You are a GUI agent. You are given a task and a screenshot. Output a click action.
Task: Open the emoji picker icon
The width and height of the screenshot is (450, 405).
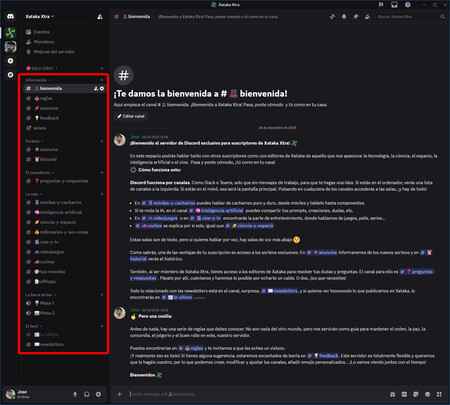point(428,394)
